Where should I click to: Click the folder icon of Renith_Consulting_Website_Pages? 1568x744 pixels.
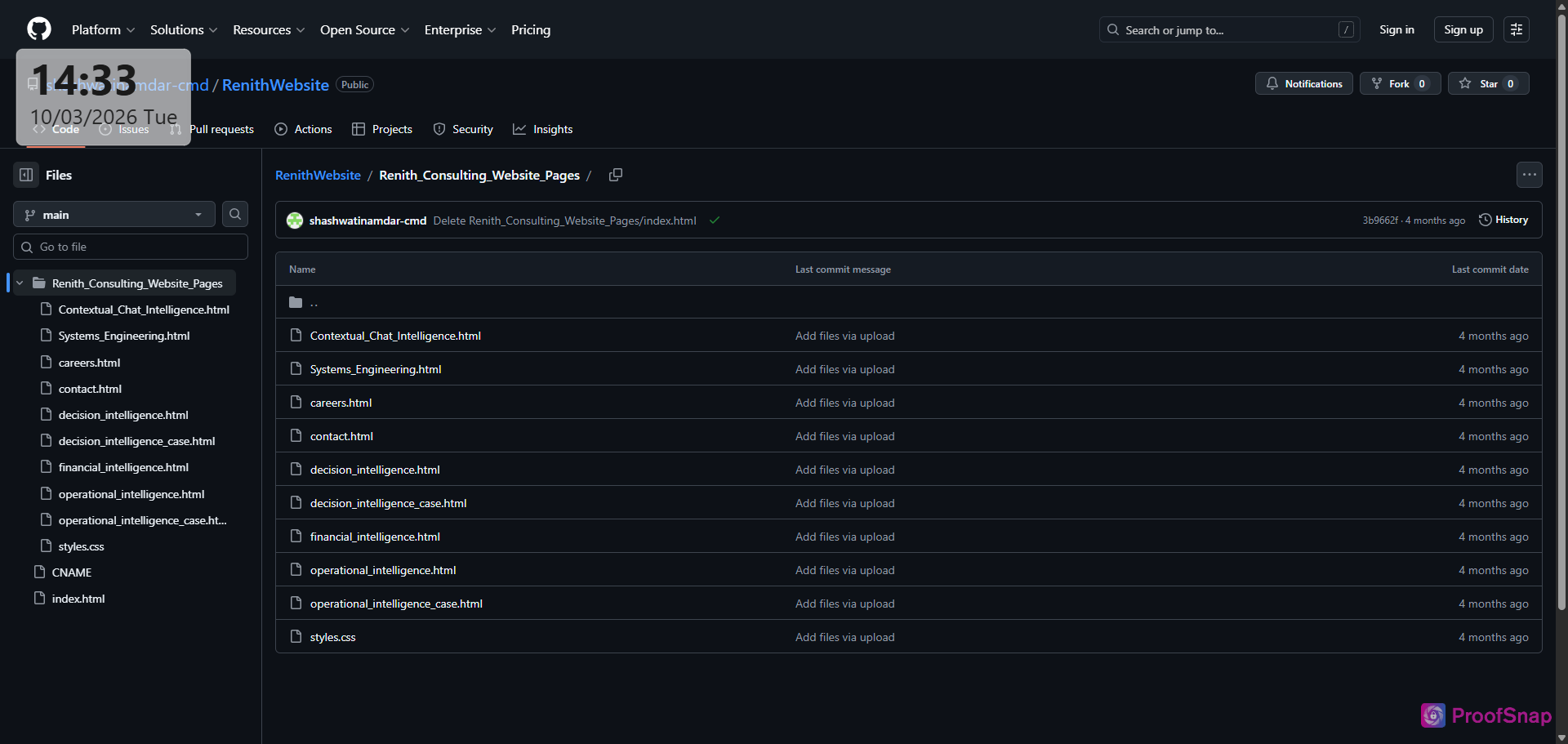(38, 283)
